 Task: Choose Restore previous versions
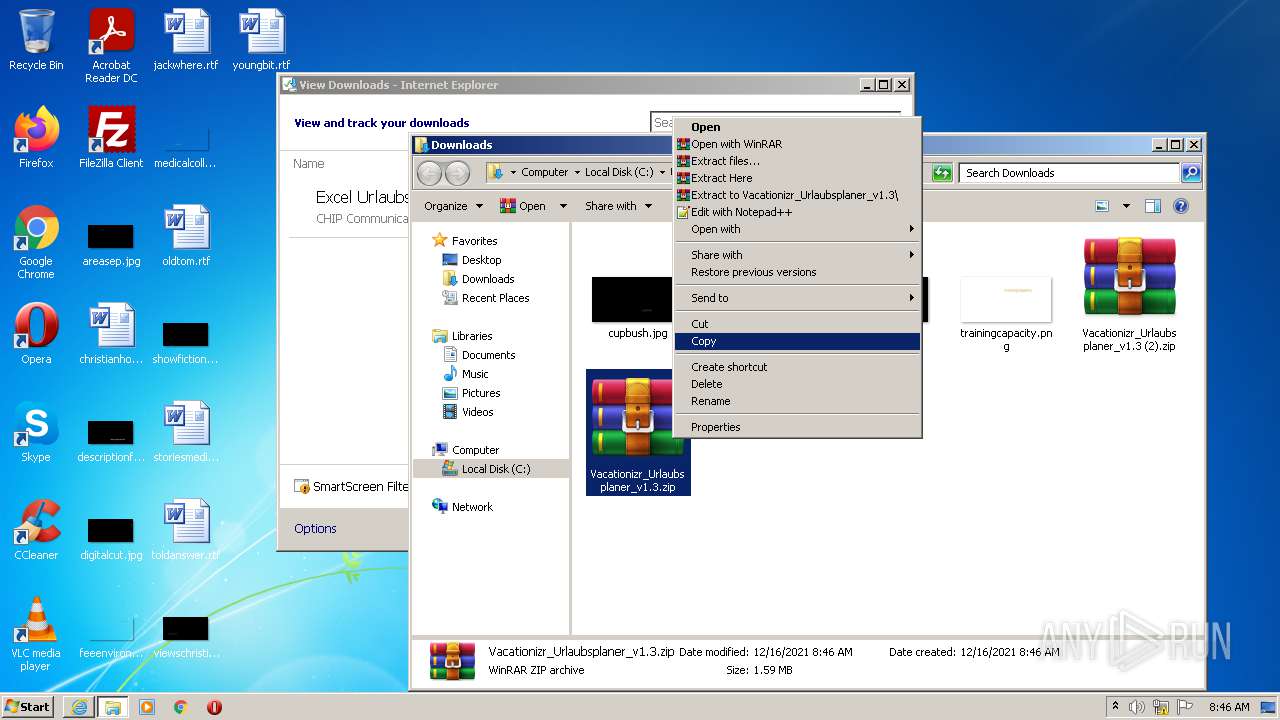797,272
